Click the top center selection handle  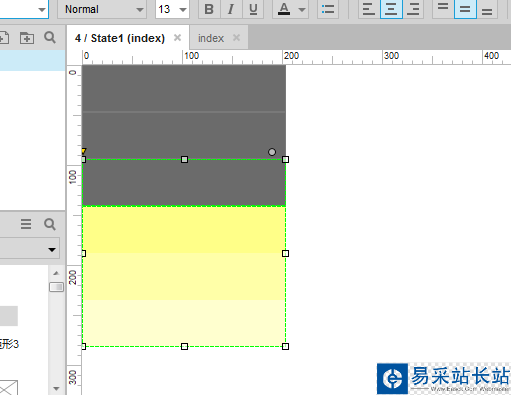point(184,159)
